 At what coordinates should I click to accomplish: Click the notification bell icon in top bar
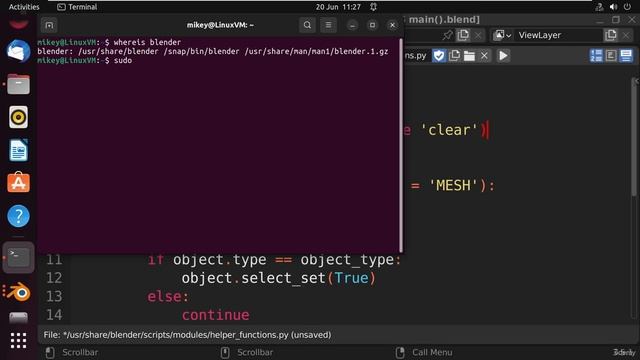tap(373, 7)
